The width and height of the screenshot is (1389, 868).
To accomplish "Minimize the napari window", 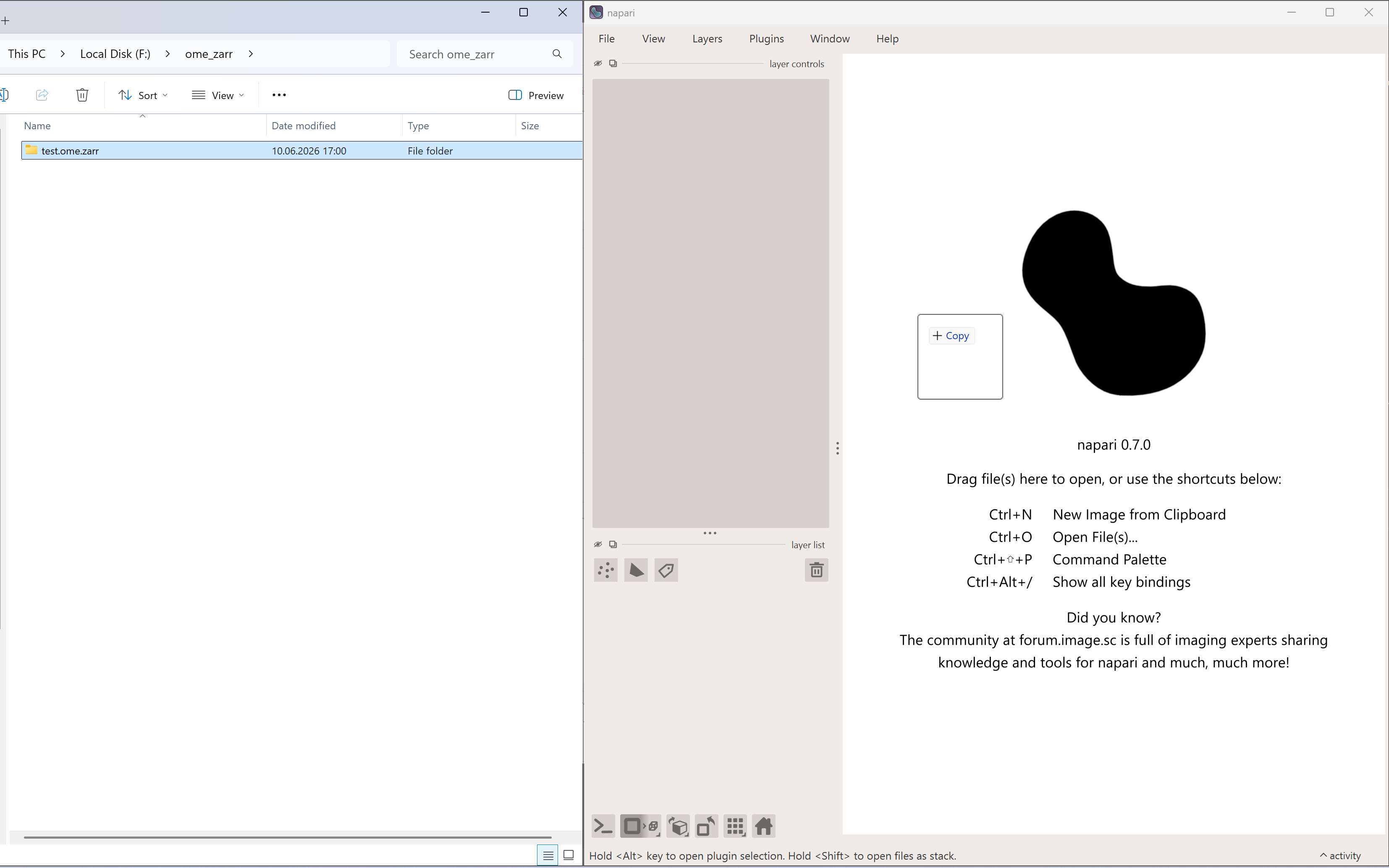I will coord(1292,12).
